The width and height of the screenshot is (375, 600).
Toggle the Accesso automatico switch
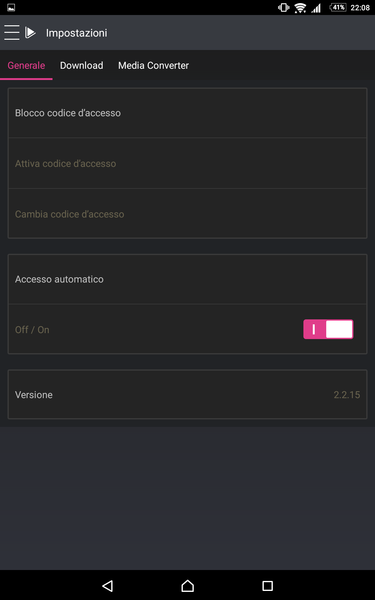click(328, 329)
